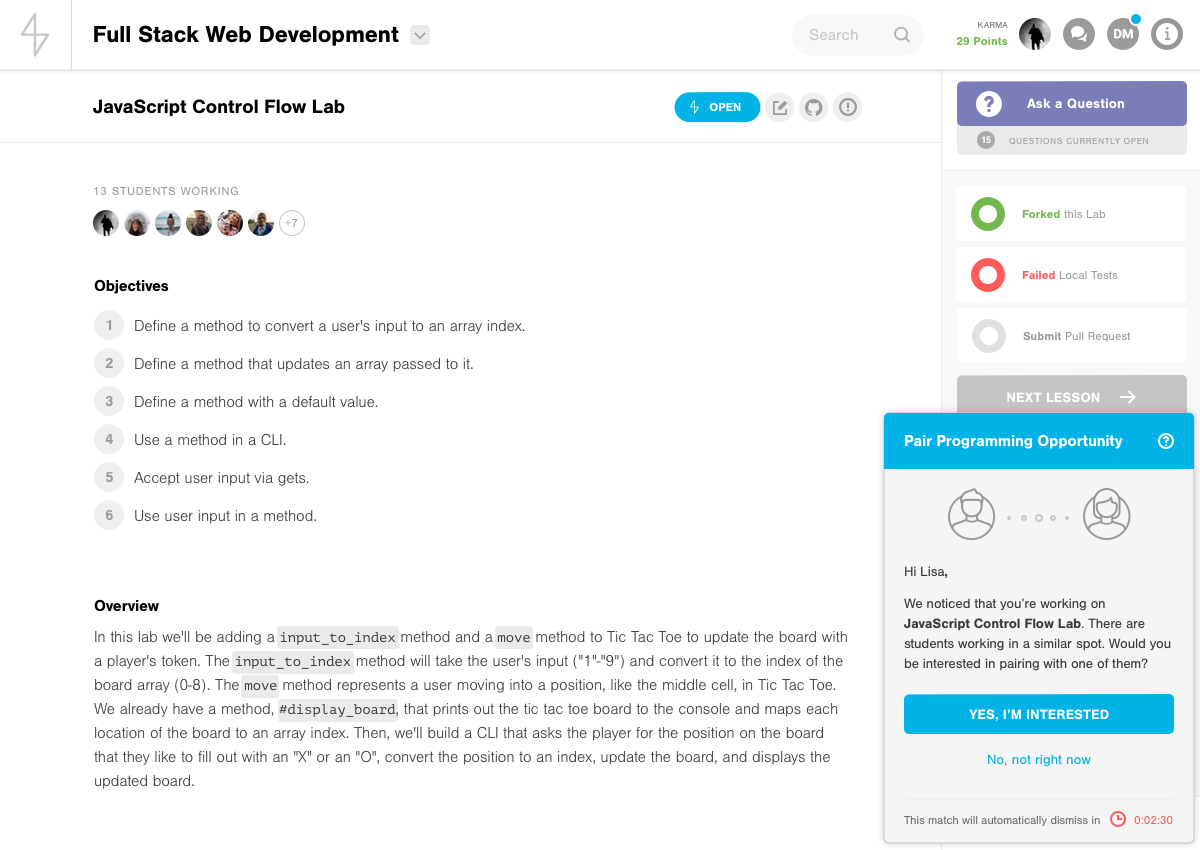
Task: Click the info icon in the header
Action: tap(1167, 33)
